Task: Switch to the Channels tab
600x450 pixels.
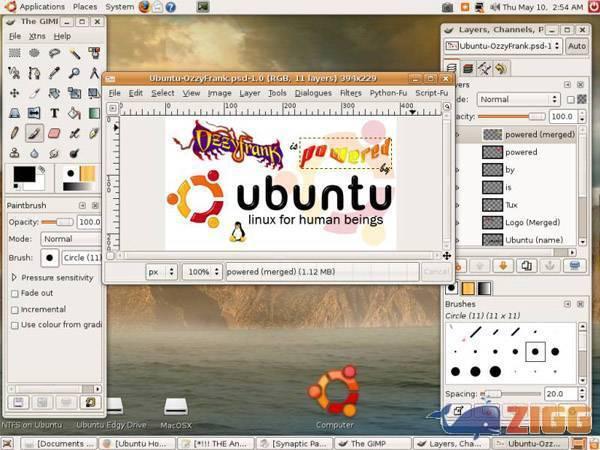Action: [468, 68]
